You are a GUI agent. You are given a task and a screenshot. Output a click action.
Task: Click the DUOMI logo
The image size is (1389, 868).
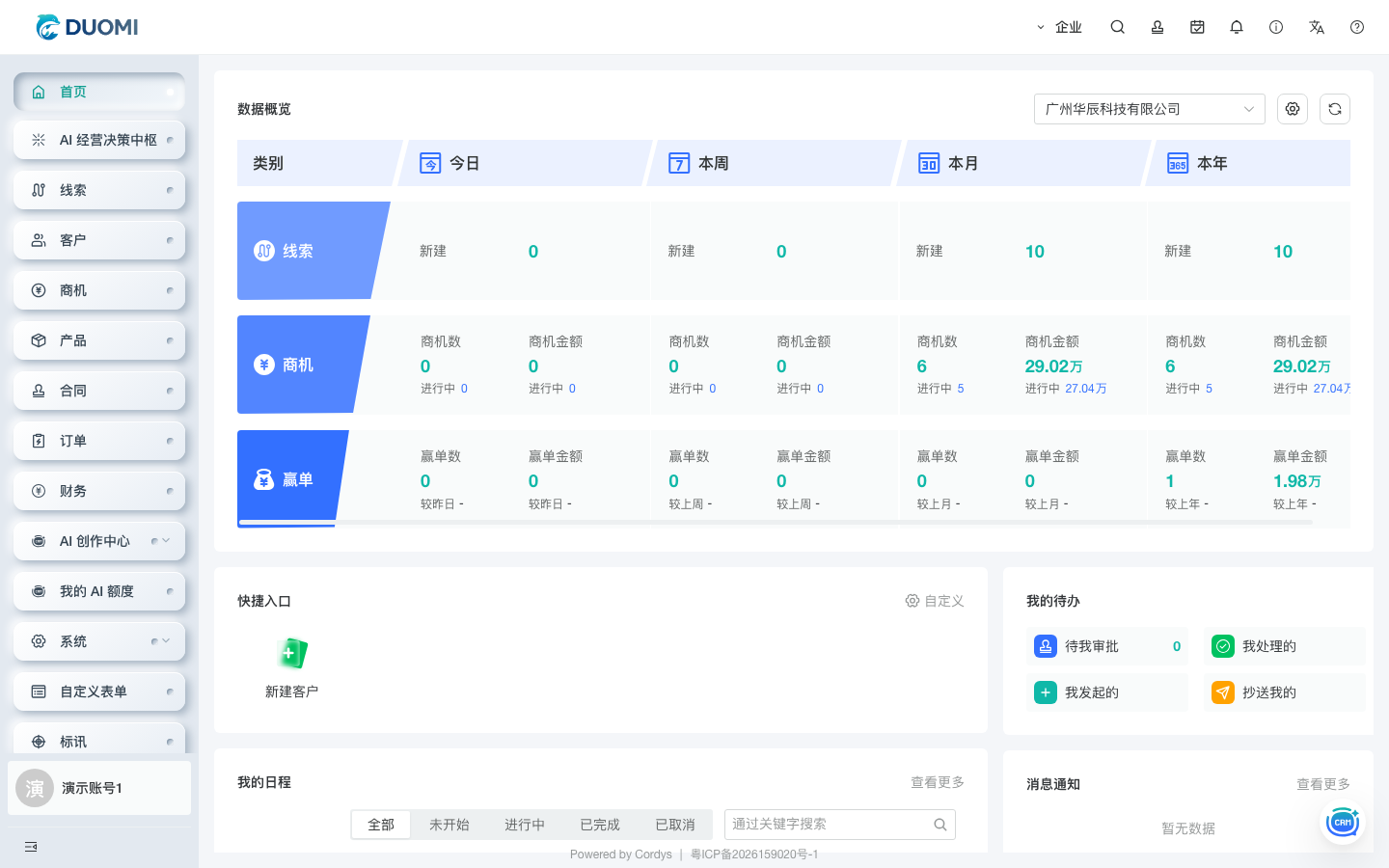87,27
